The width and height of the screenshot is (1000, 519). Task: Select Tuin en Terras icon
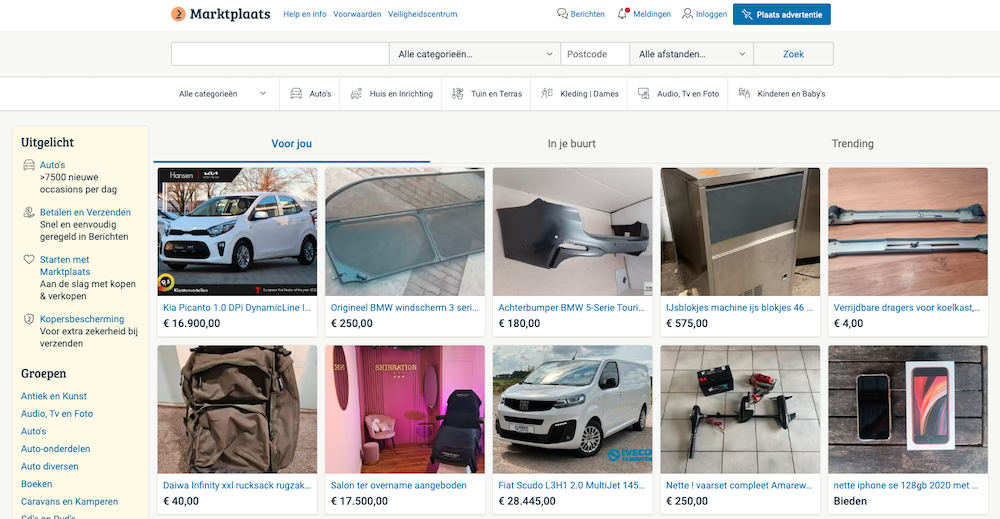coord(458,94)
